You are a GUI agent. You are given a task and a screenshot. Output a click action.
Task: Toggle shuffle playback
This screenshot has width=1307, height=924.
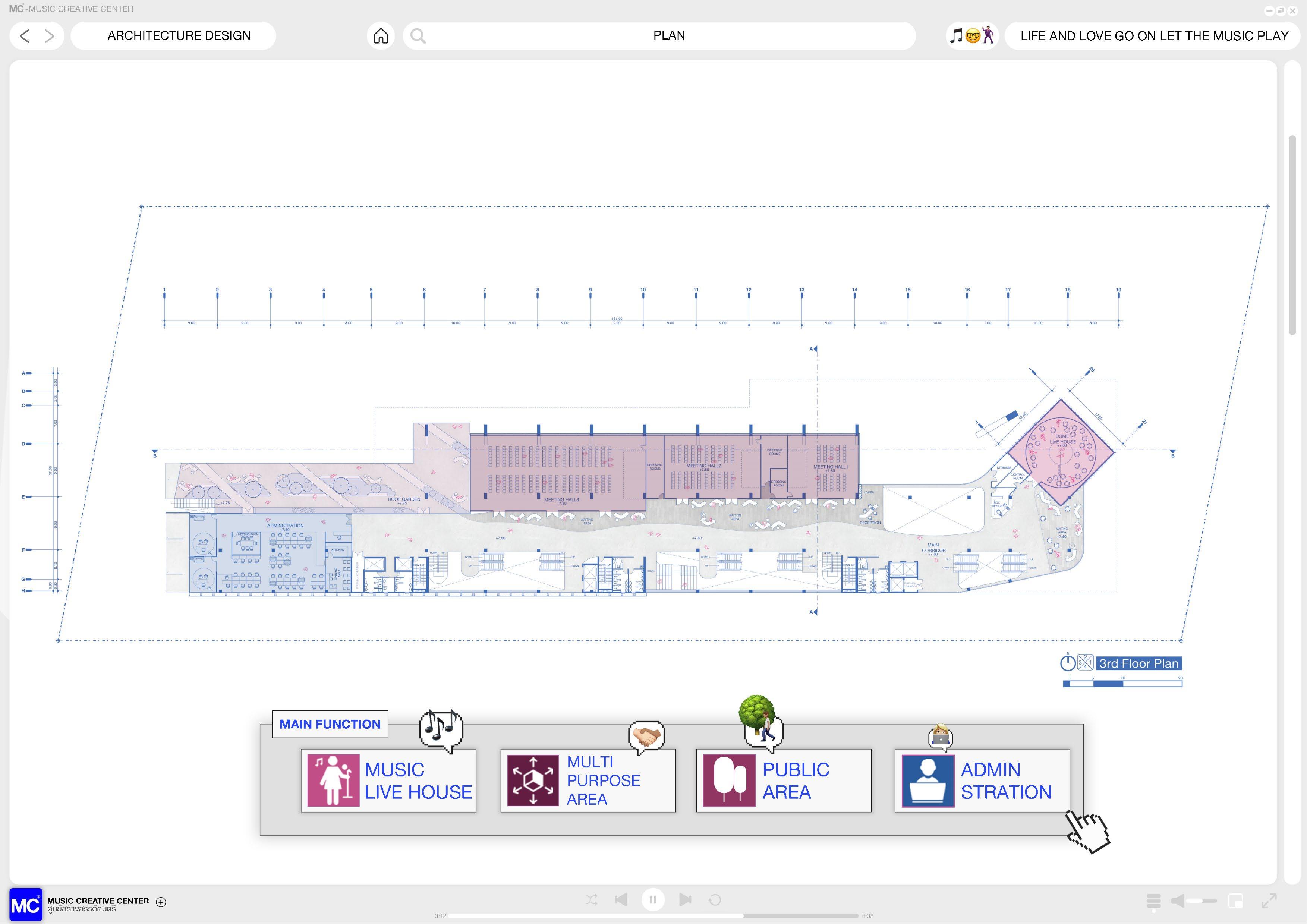592,900
